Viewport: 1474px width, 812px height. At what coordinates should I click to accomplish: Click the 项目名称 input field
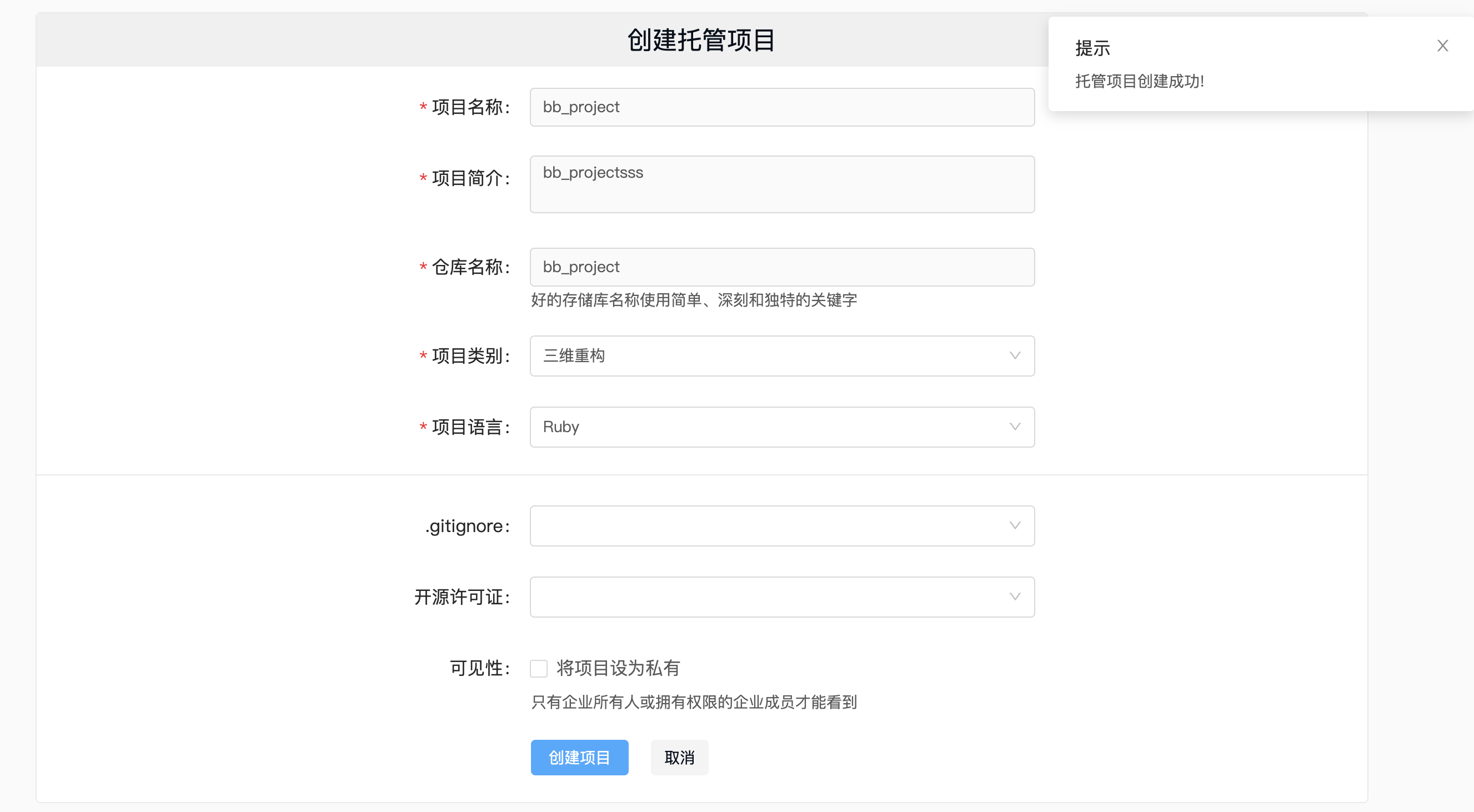coord(781,107)
